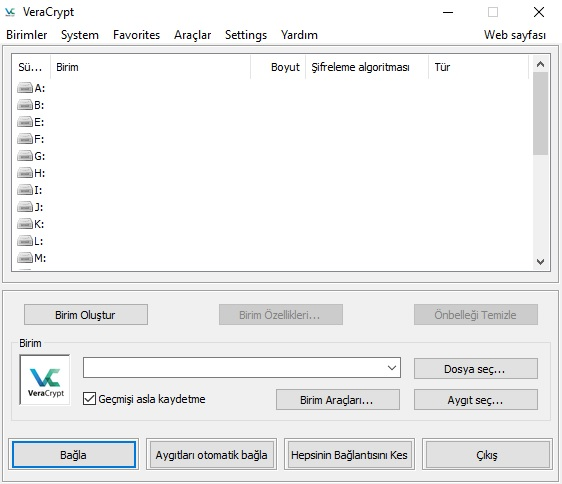Open the Settings menu
Image resolution: width=562 pixels, height=484 pixels.
246,35
